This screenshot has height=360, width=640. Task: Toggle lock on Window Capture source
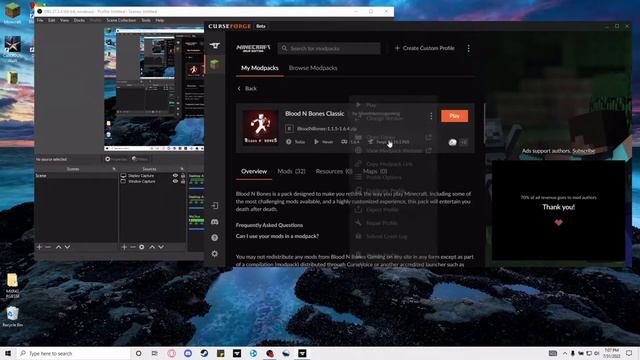[182, 181]
